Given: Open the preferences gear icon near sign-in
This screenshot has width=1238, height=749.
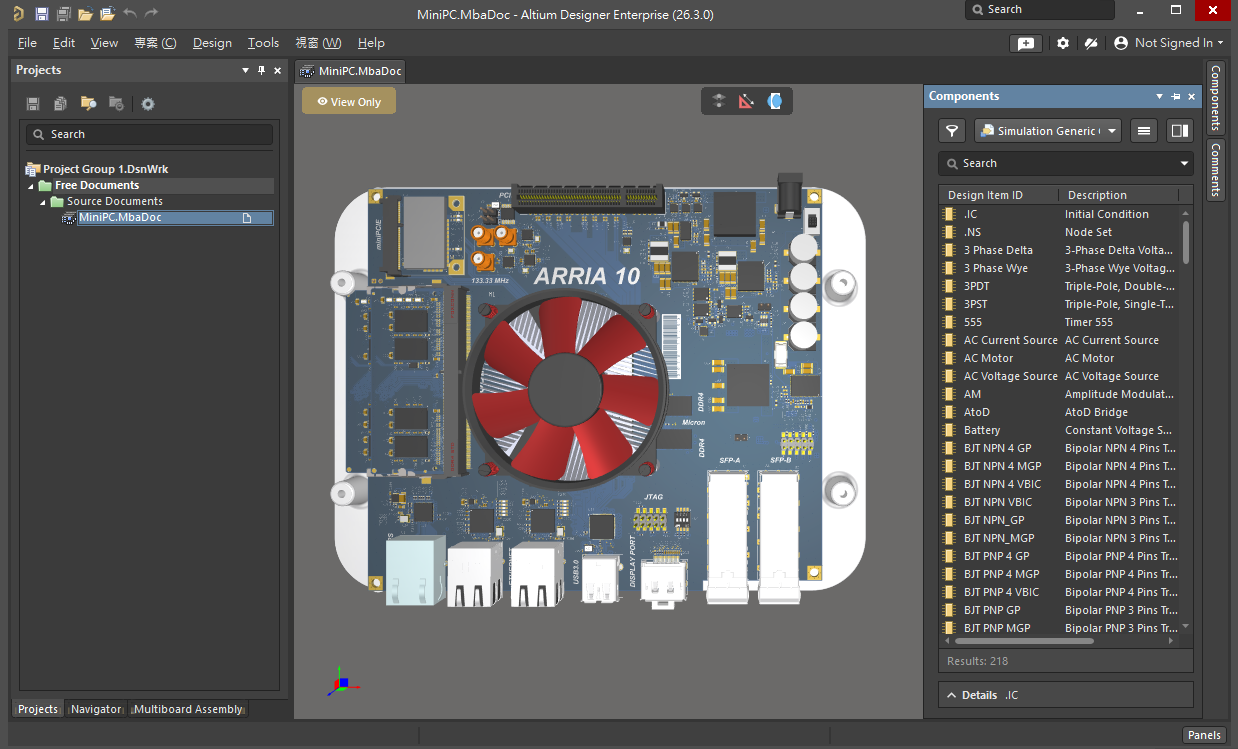Looking at the screenshot, I should click(x=1063, y=43).
